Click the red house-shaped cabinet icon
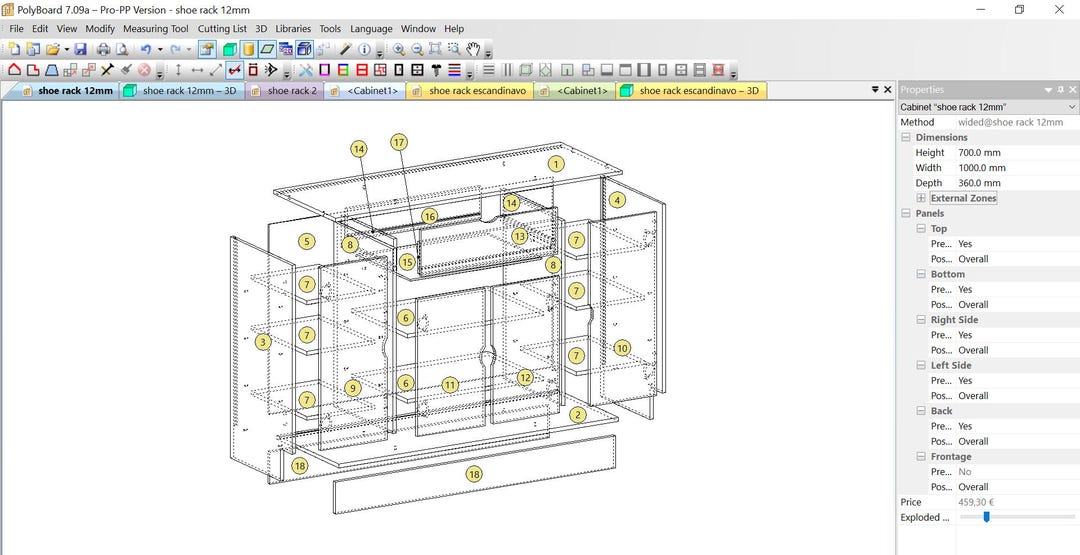This screenshot has height=555, width=1080. click(14, 70)
